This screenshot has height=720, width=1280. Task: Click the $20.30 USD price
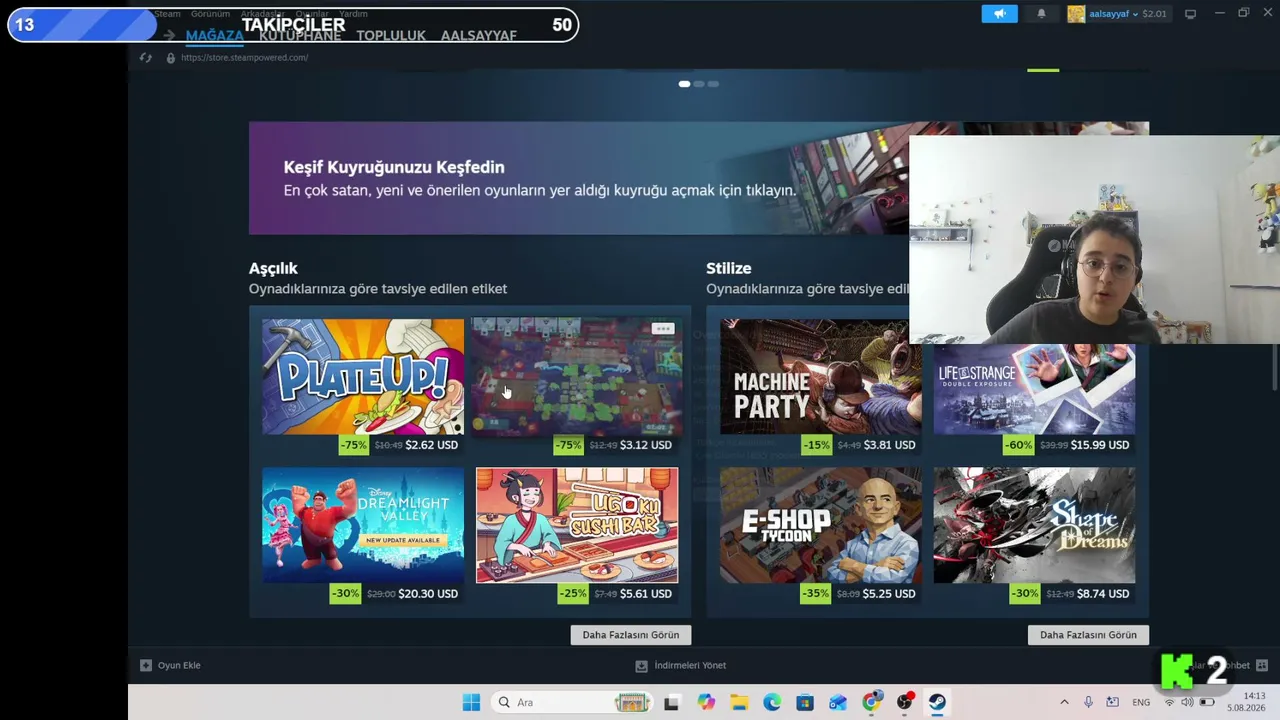(x=428, y=593)
